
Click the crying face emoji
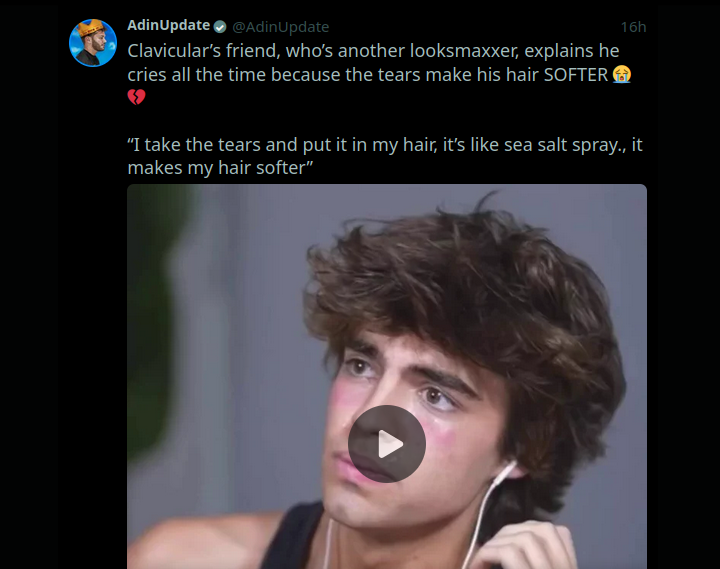[x=622, y=74]
